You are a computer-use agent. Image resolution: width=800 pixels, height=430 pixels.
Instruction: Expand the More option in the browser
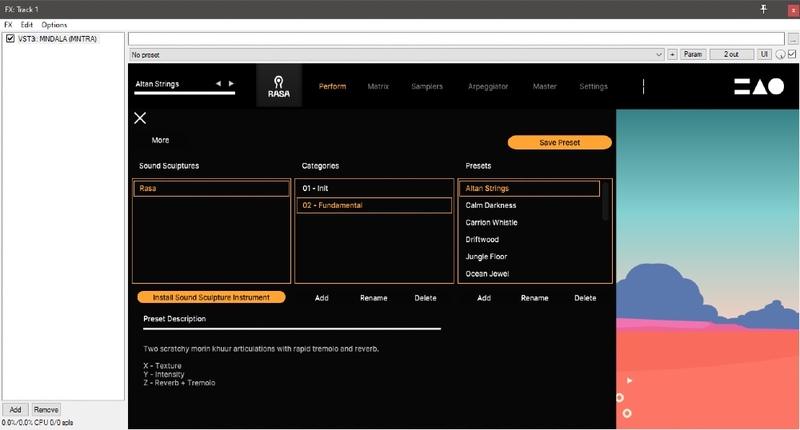point(160,141)
